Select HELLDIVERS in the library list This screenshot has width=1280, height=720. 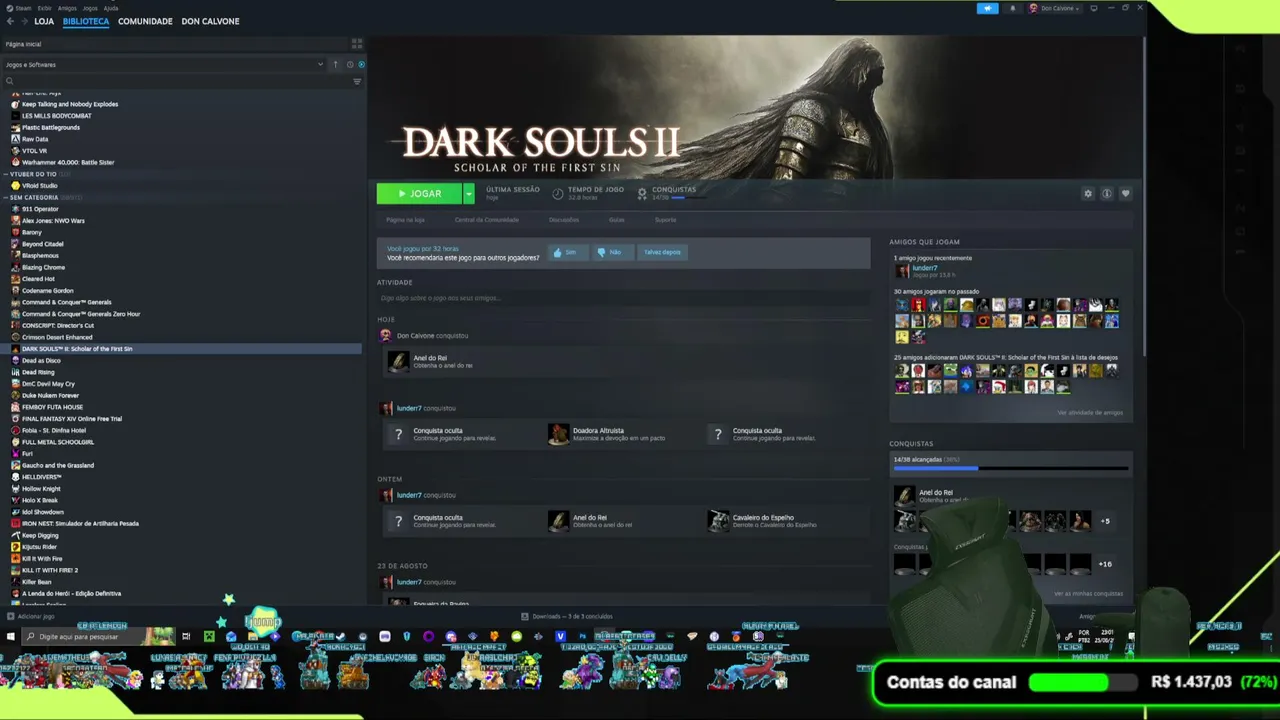click(41, 477)
